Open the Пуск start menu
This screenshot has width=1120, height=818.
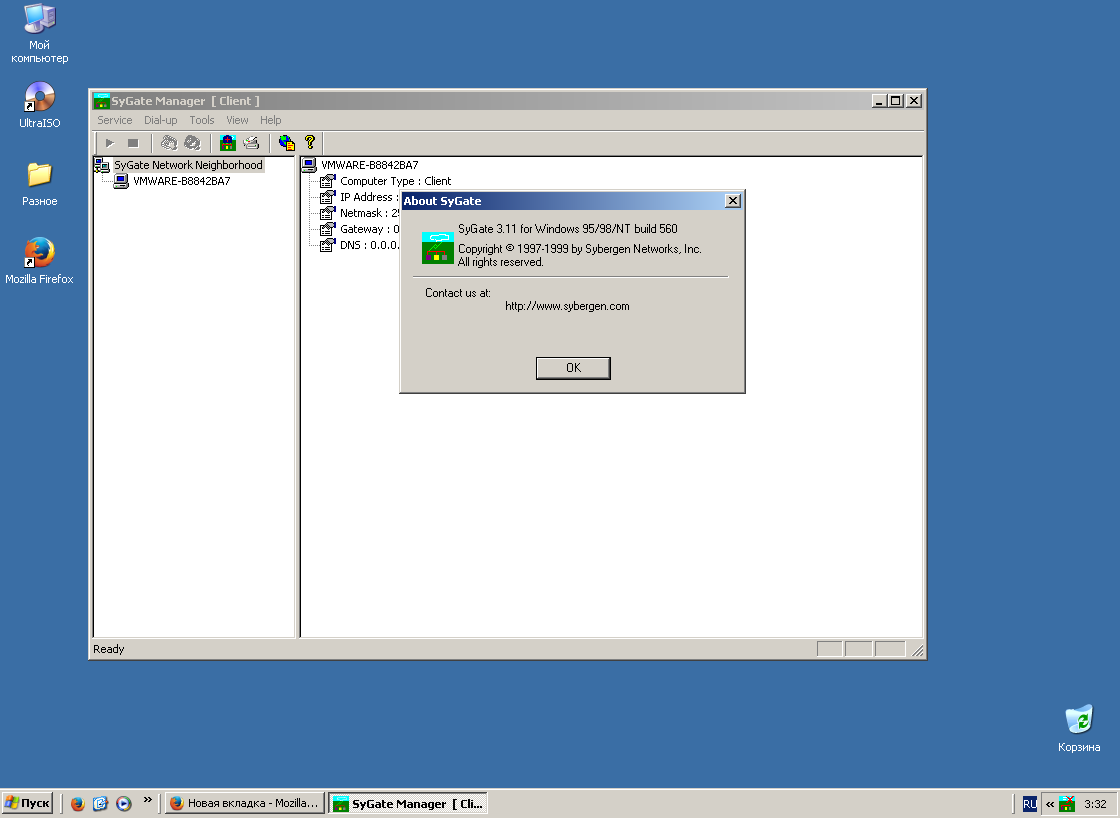point(27,803)
